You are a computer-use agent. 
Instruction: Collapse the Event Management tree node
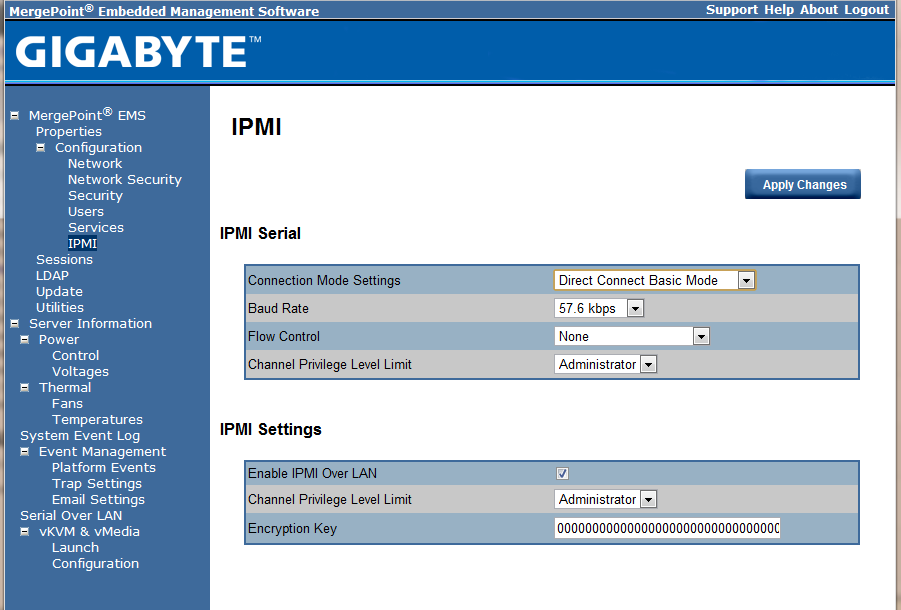25,452
